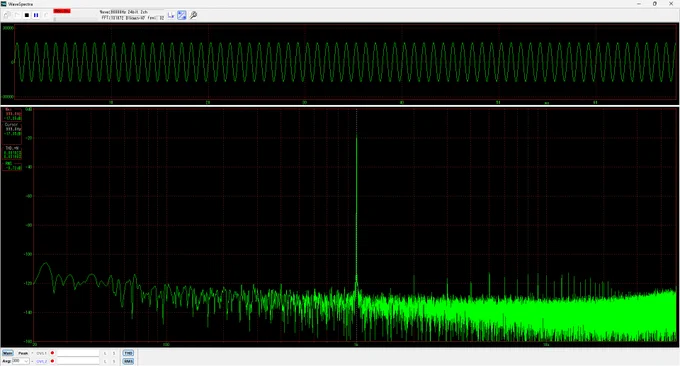Click the greyed play icon beside Stop

pos(17,15)
